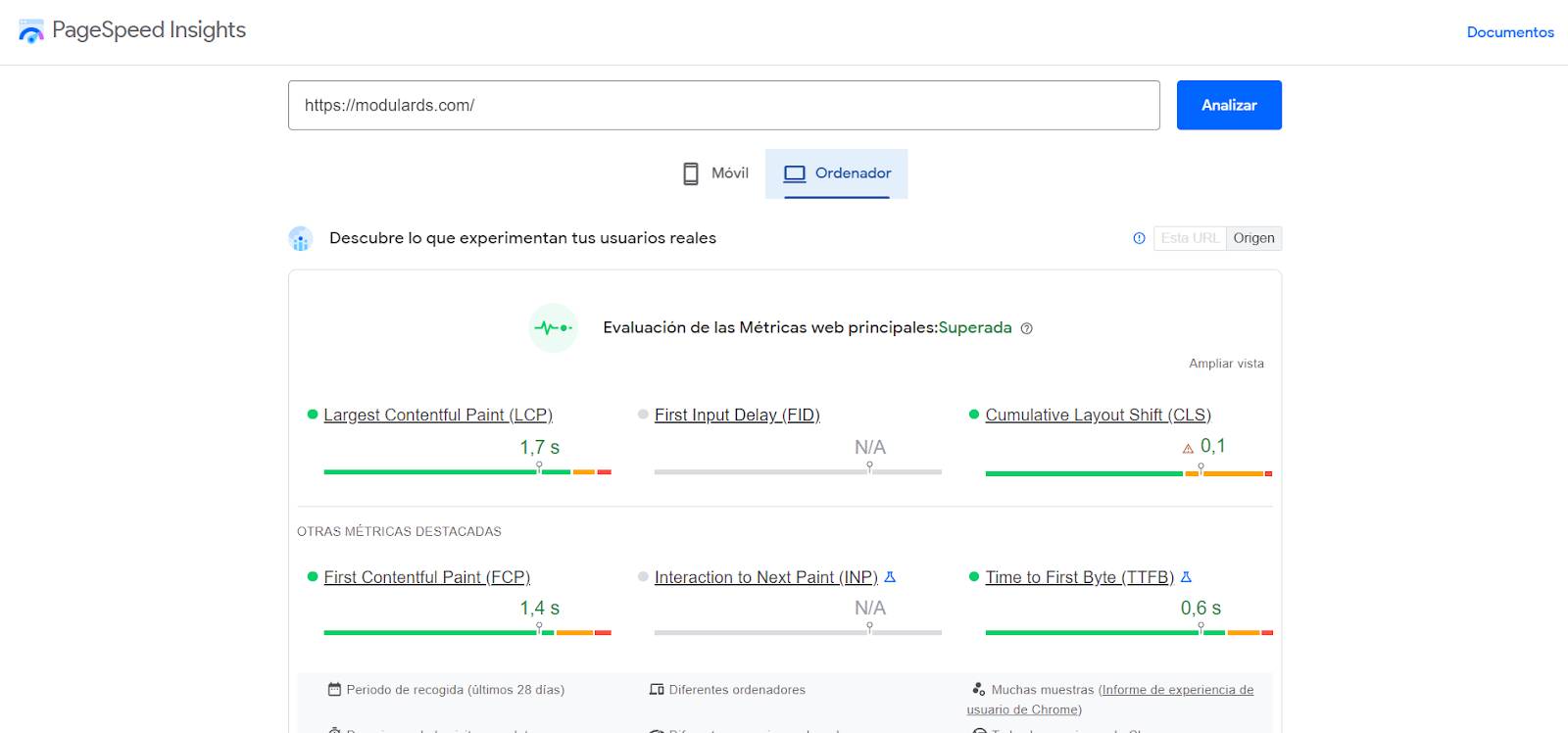Screen dimensions: 1568x733
Task: Click the TTFB distribution bar
Action: [x=1129, y=633]
